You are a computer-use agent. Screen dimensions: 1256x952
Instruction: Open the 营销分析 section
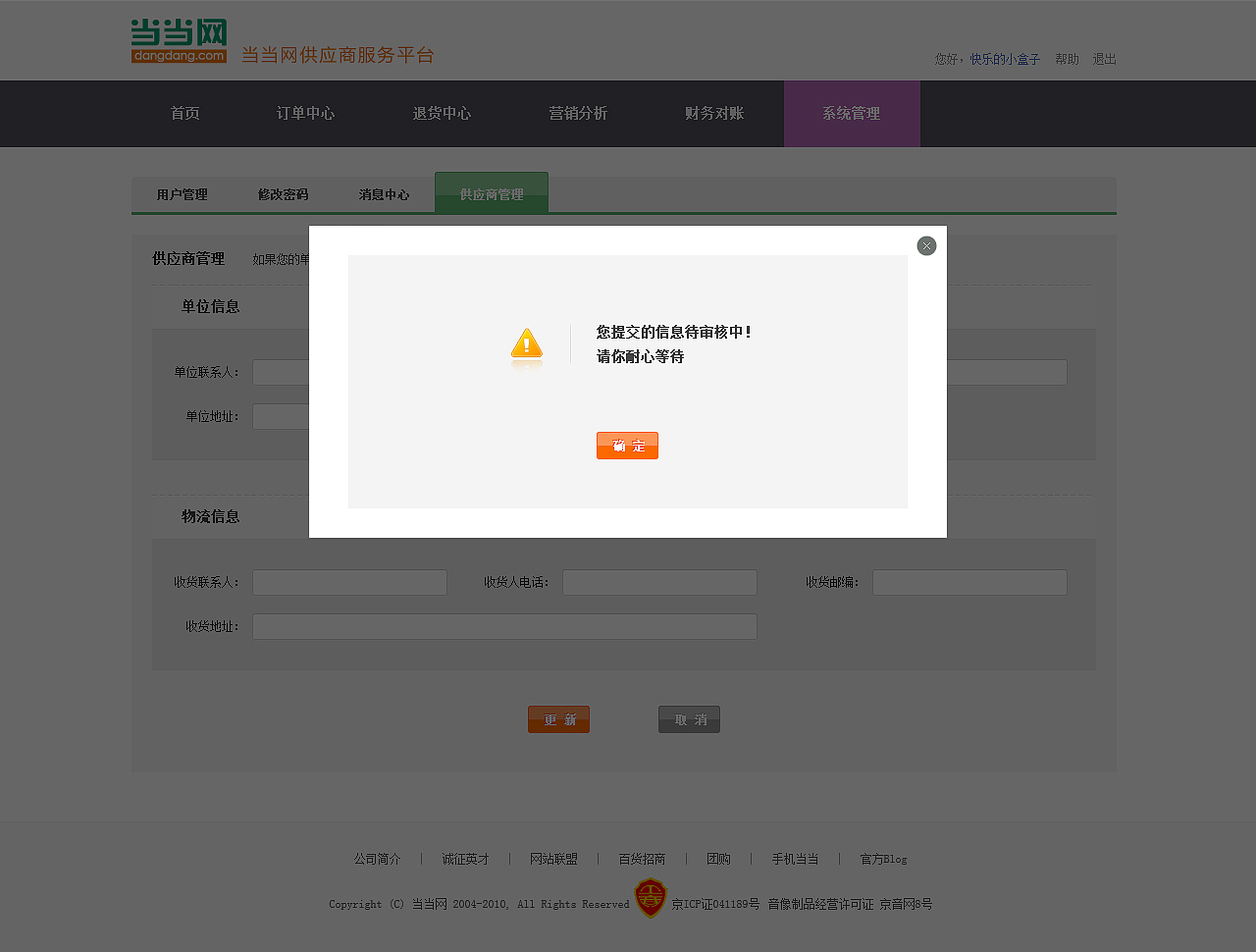tap(579, 113)
